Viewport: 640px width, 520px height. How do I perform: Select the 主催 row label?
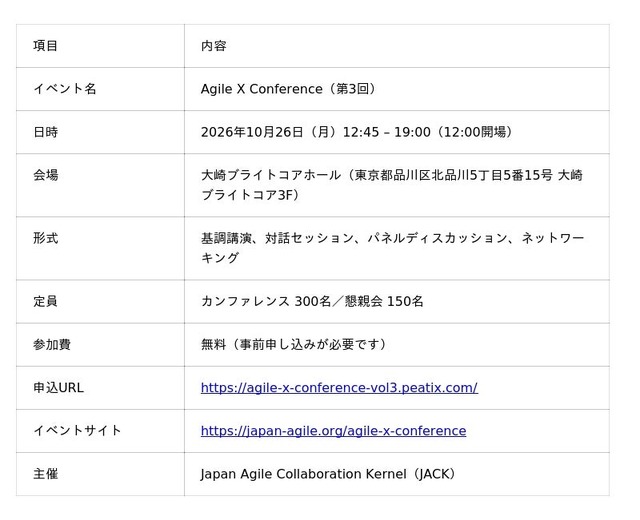tap(45, 473)
